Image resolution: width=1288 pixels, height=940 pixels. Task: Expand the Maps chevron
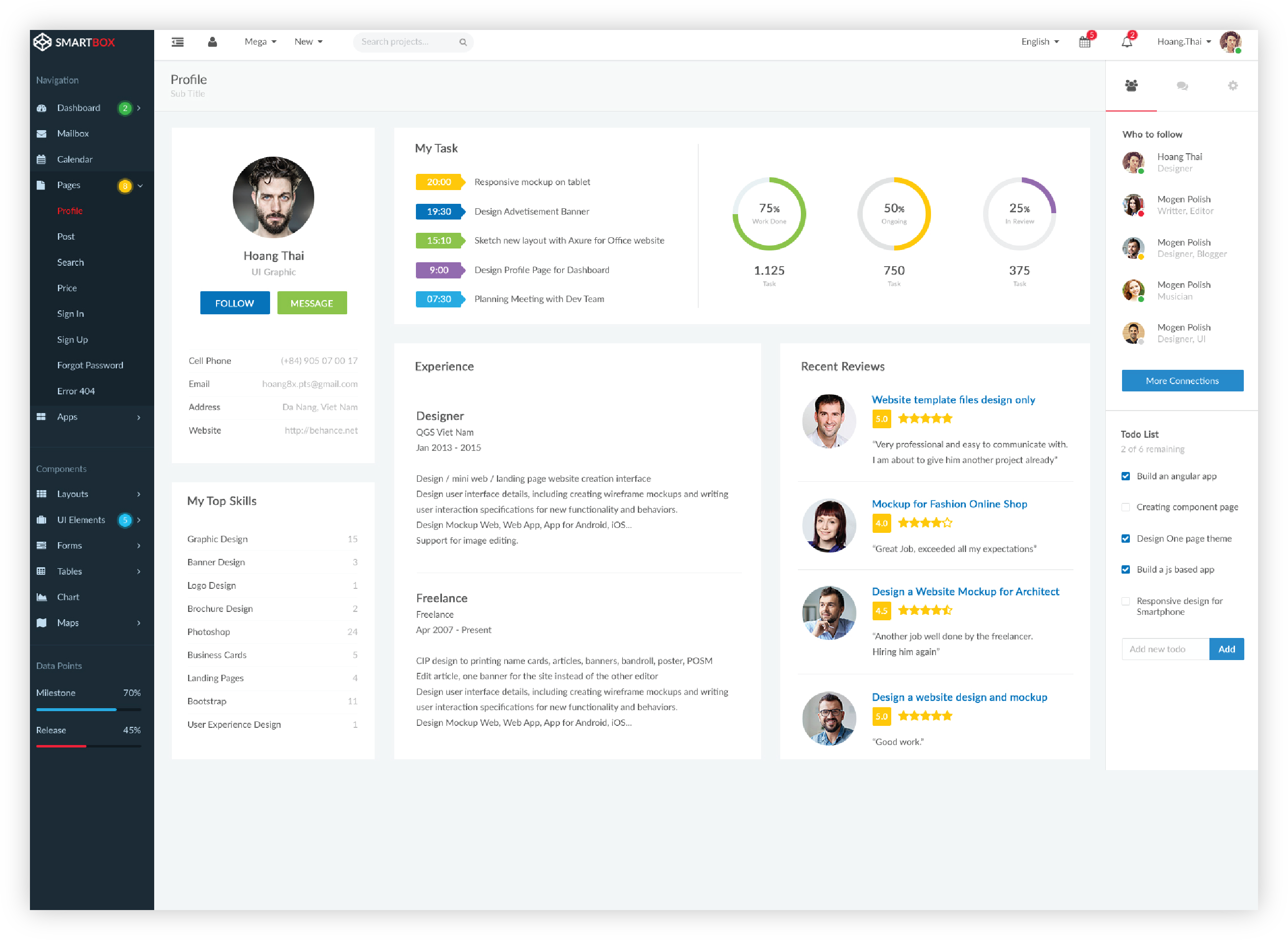click(139, 623)
